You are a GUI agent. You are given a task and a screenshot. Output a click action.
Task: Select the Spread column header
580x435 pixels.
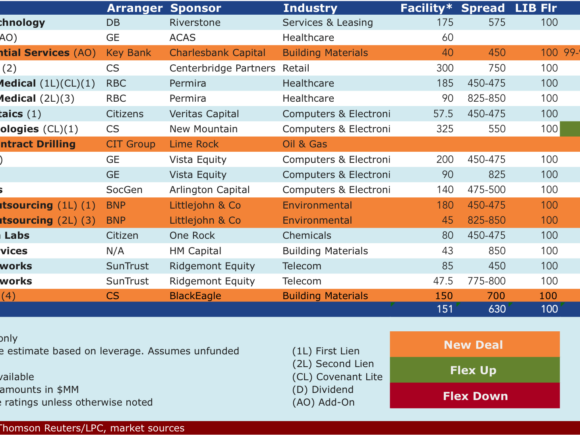click(483, 8)
